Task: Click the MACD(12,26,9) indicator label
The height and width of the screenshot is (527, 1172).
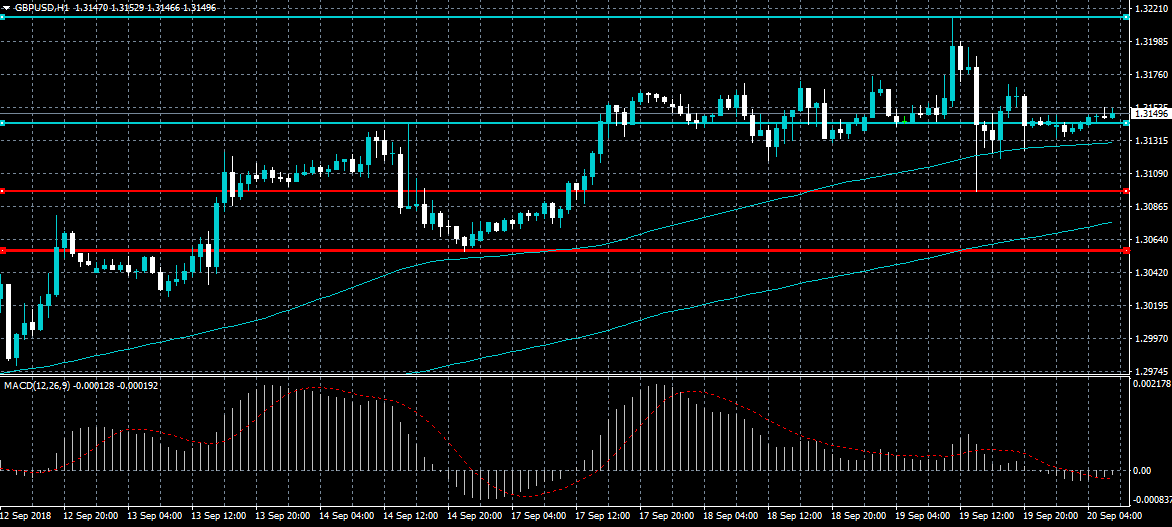Action: pyautogui.click(x=37, y=386)
